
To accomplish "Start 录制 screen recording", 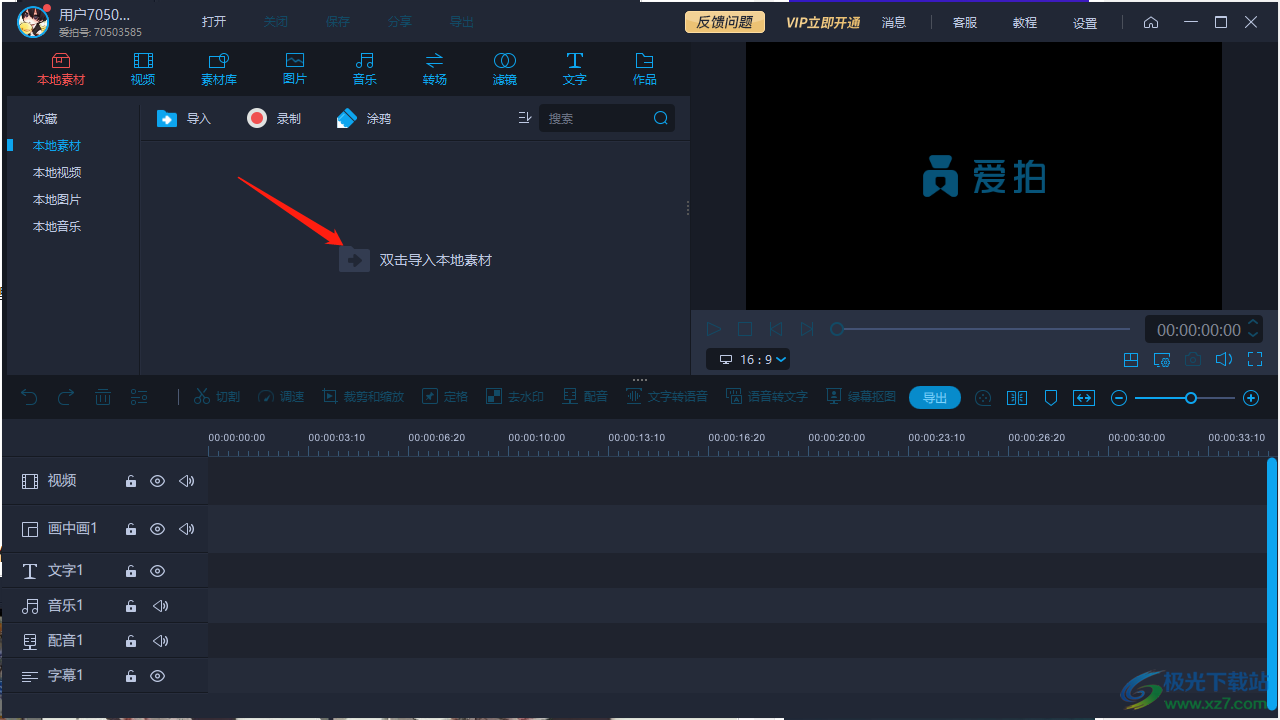I will point(274,118).
